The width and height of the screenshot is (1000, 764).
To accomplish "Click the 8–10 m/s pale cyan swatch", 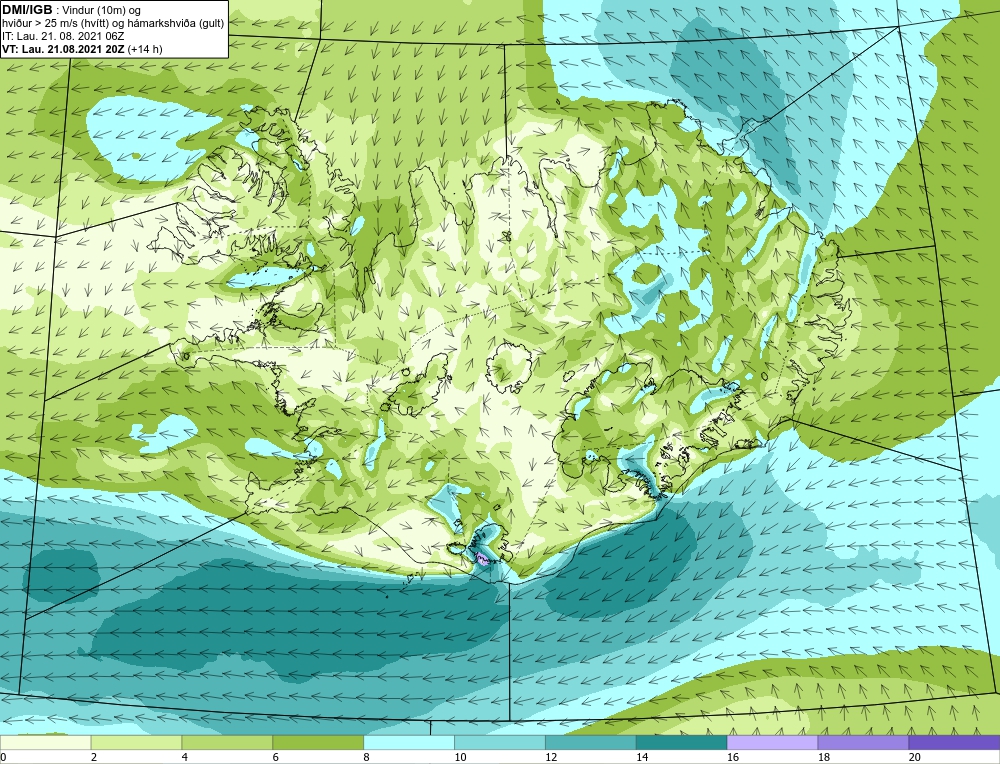I will (x=409, y=742).
